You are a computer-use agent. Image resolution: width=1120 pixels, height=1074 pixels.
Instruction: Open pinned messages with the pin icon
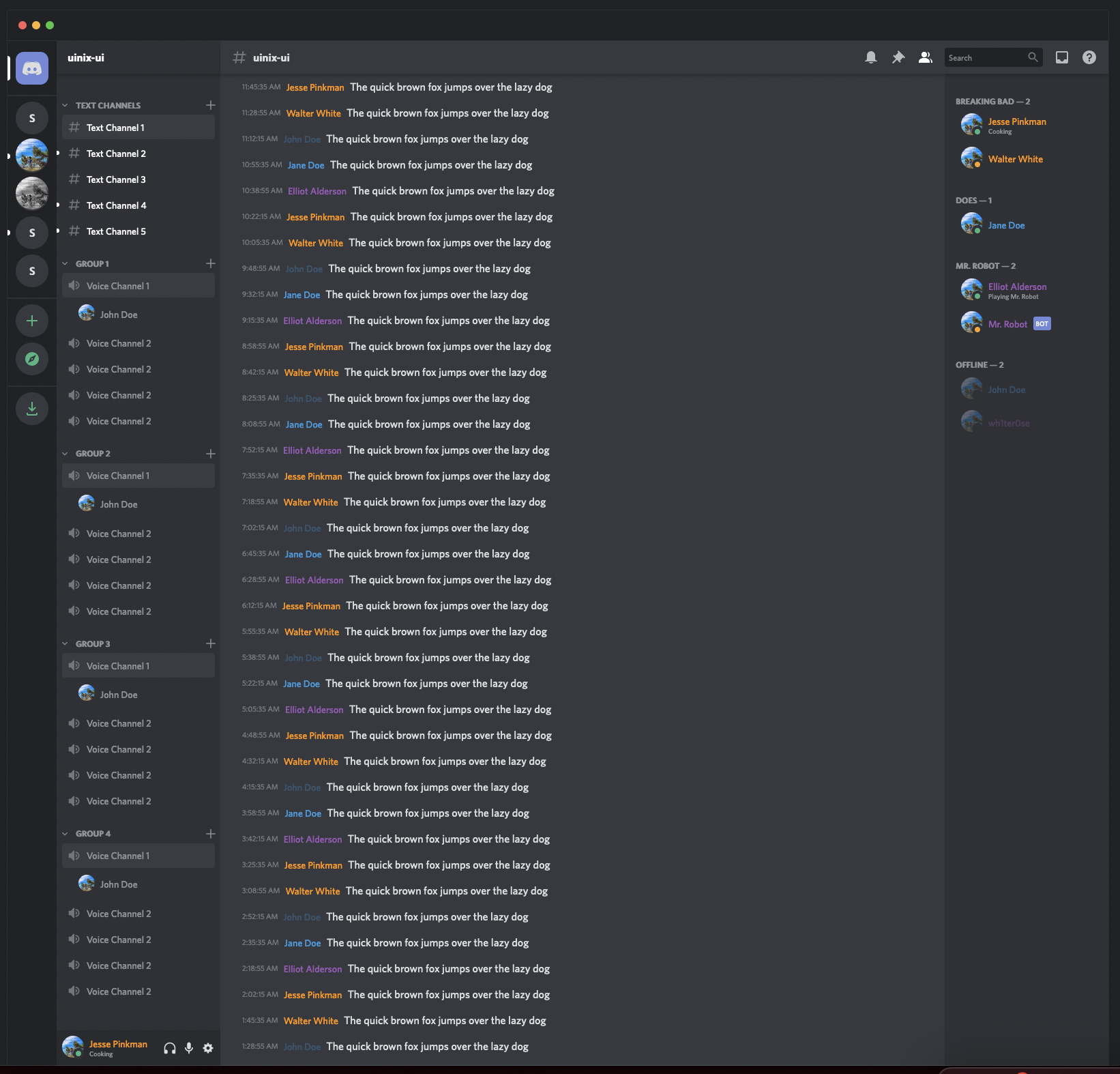click(x=898, y=57)
